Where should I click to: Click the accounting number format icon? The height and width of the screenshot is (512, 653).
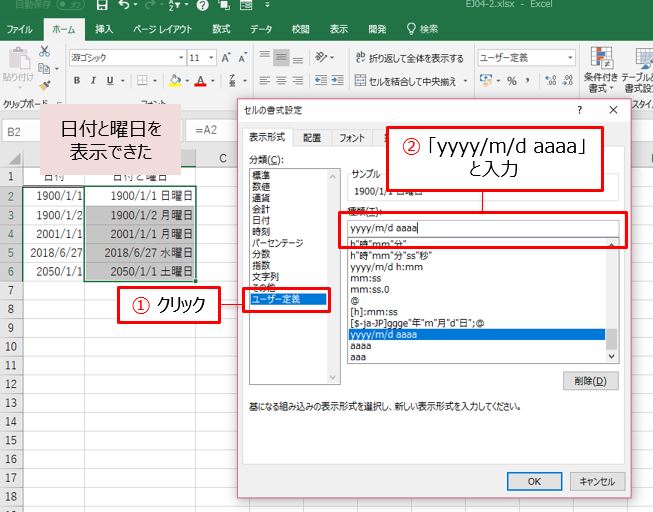coord(486,80)
